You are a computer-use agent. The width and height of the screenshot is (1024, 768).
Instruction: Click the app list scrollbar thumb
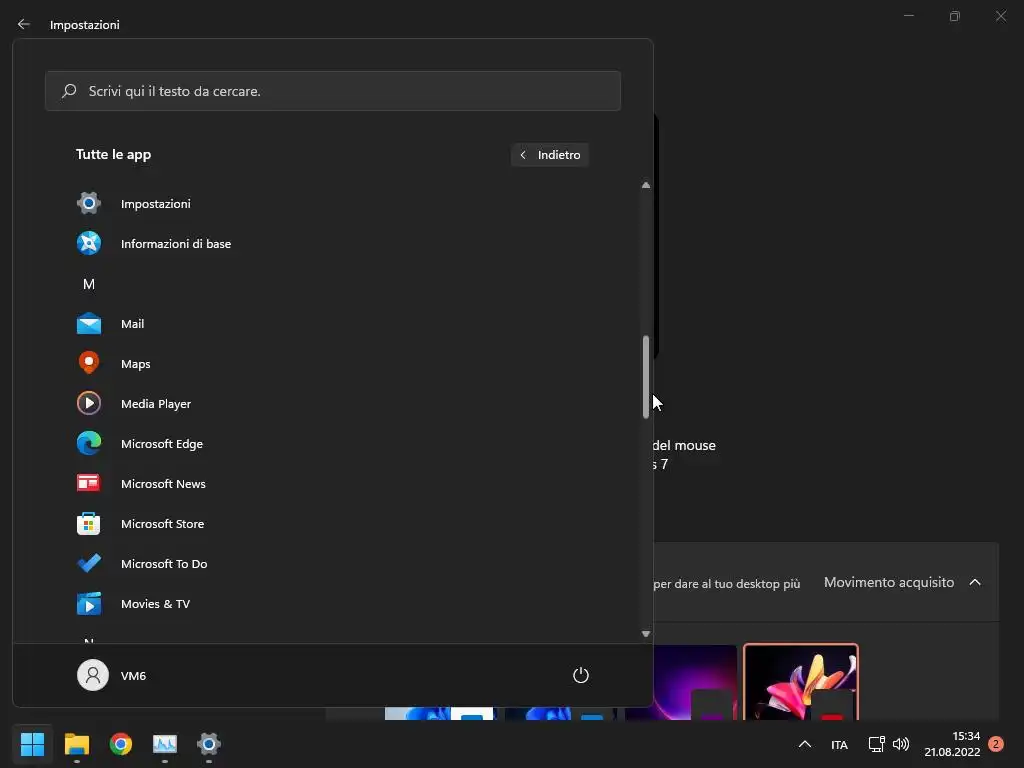click(646, 377)
